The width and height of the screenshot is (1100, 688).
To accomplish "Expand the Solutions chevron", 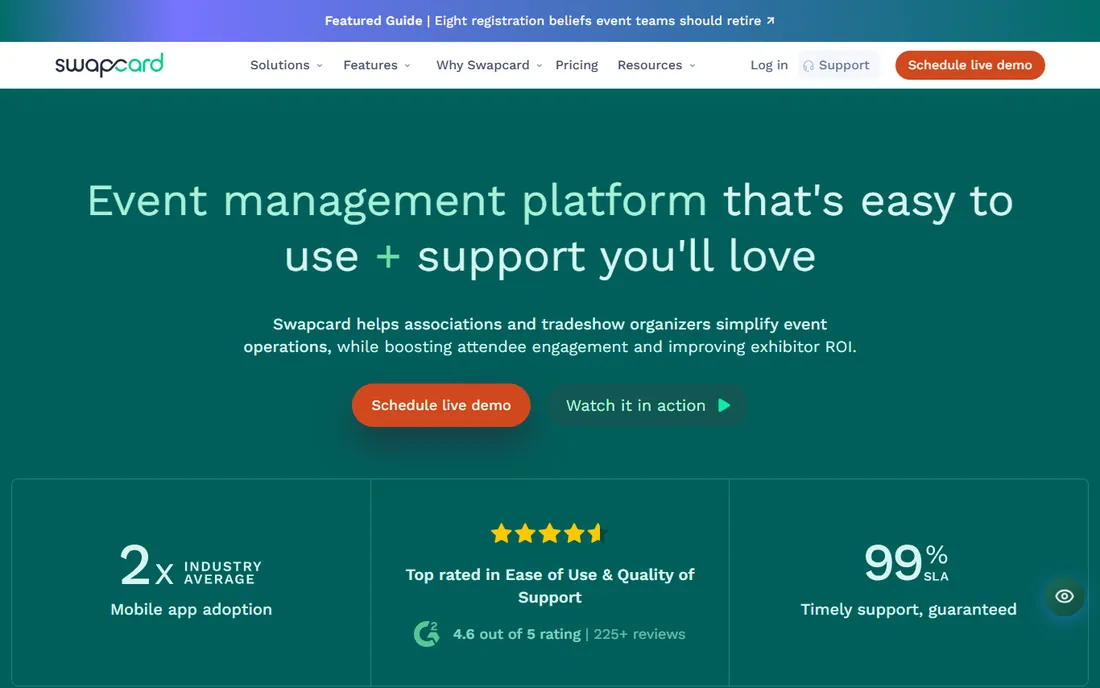I will tap(319, 66).
